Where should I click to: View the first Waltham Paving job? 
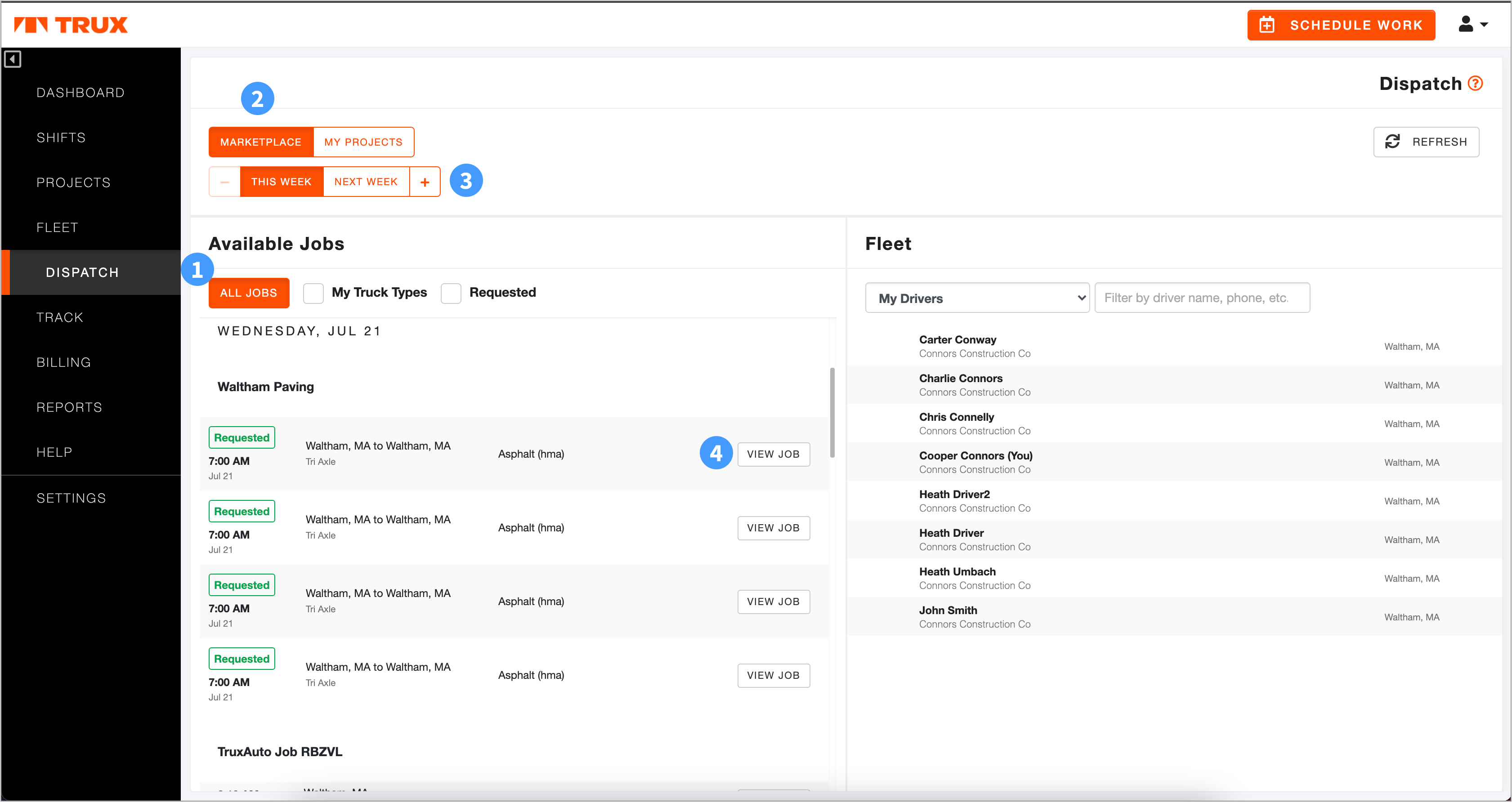click(x=774, y=454)
